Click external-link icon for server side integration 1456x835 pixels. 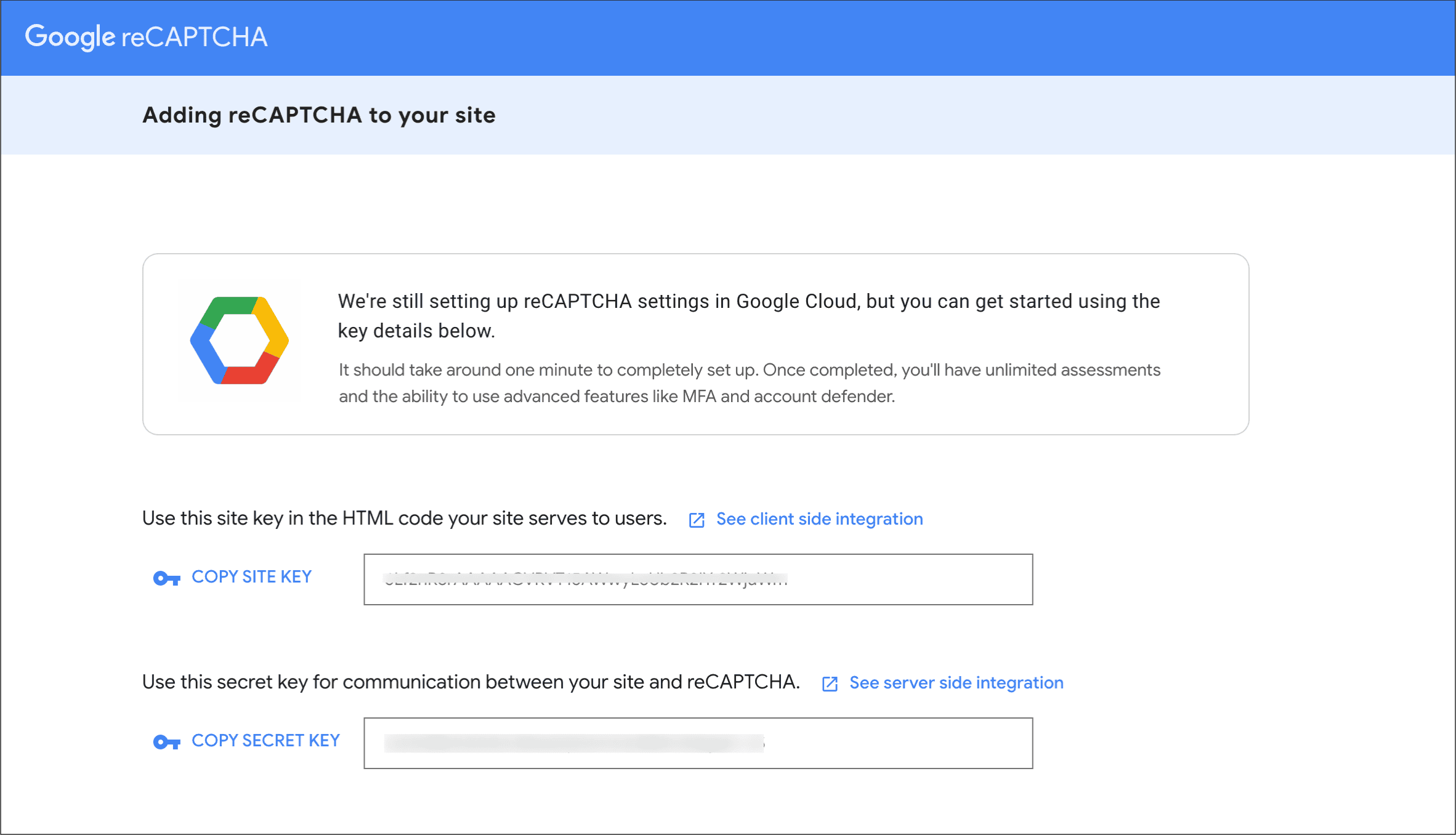(830, 684)
